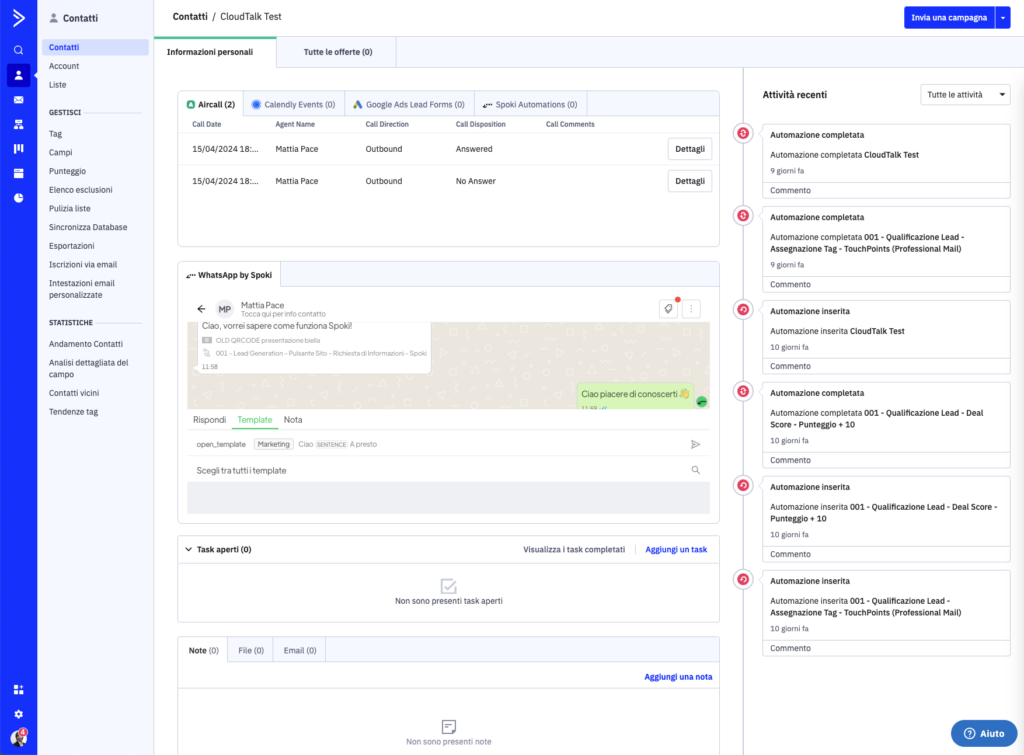Go back with chat arrow icon

[x=201, y=309]
